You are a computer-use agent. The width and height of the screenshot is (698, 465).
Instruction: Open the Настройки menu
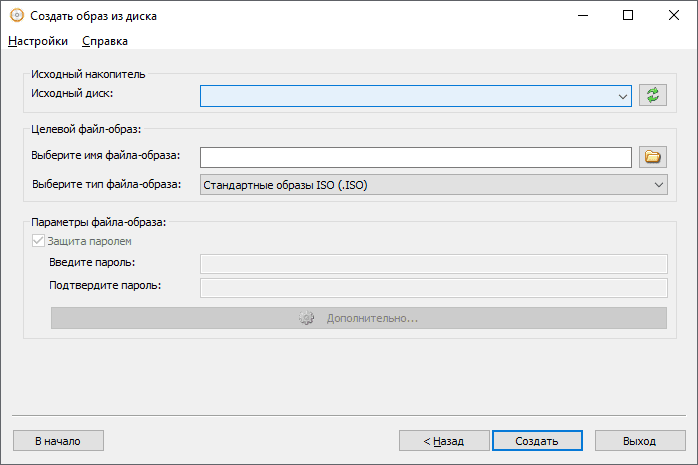click(x=38, y=41)
